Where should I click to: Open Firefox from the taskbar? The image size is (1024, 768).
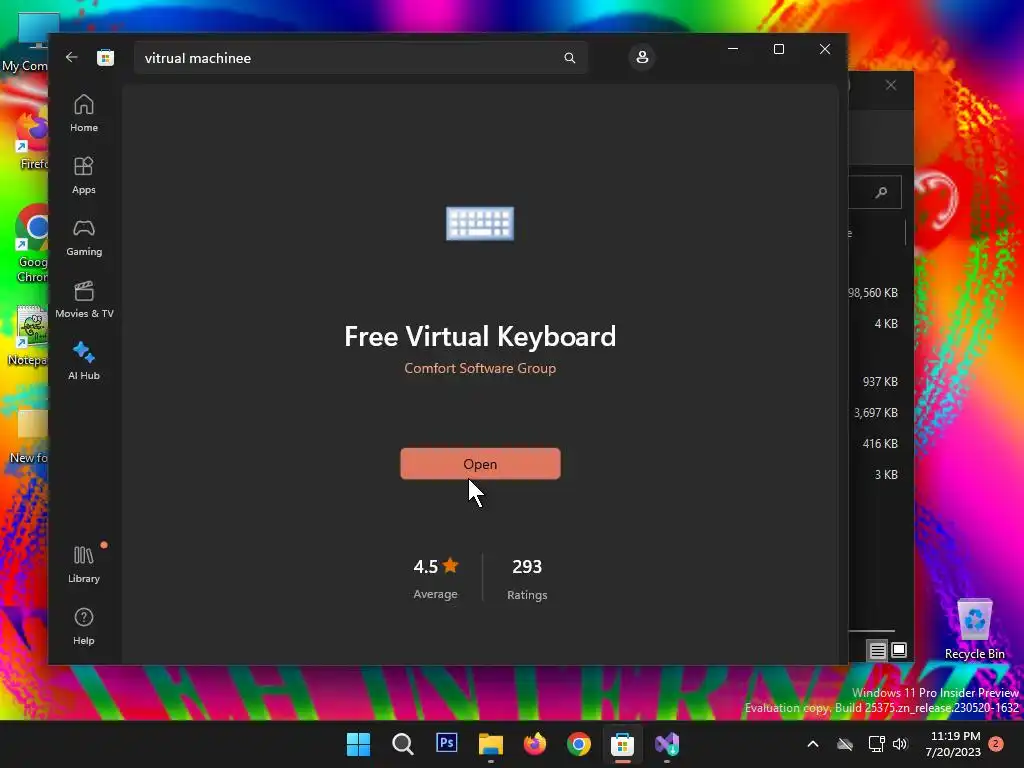(x=535, y=744)
